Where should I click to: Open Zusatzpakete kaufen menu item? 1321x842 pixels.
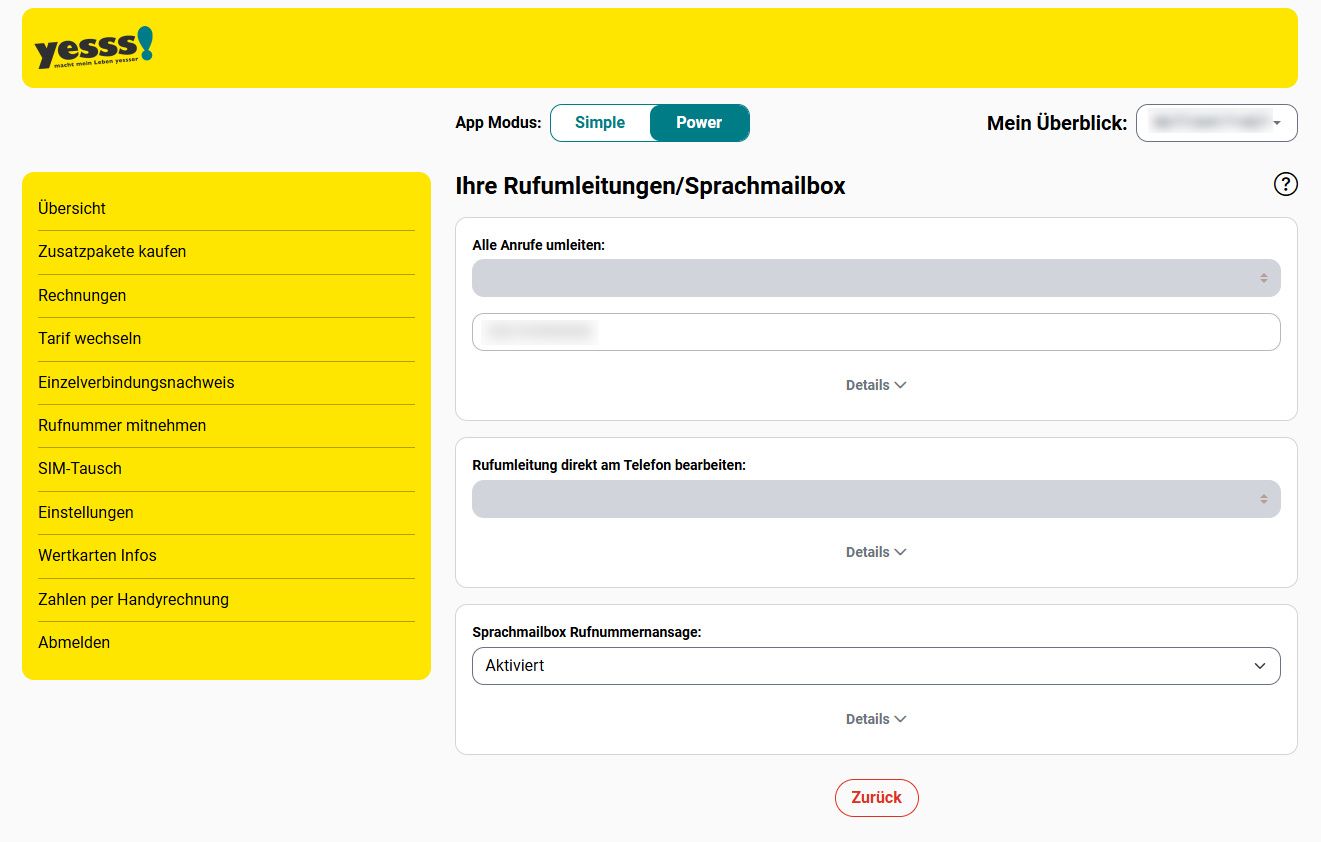112,252
